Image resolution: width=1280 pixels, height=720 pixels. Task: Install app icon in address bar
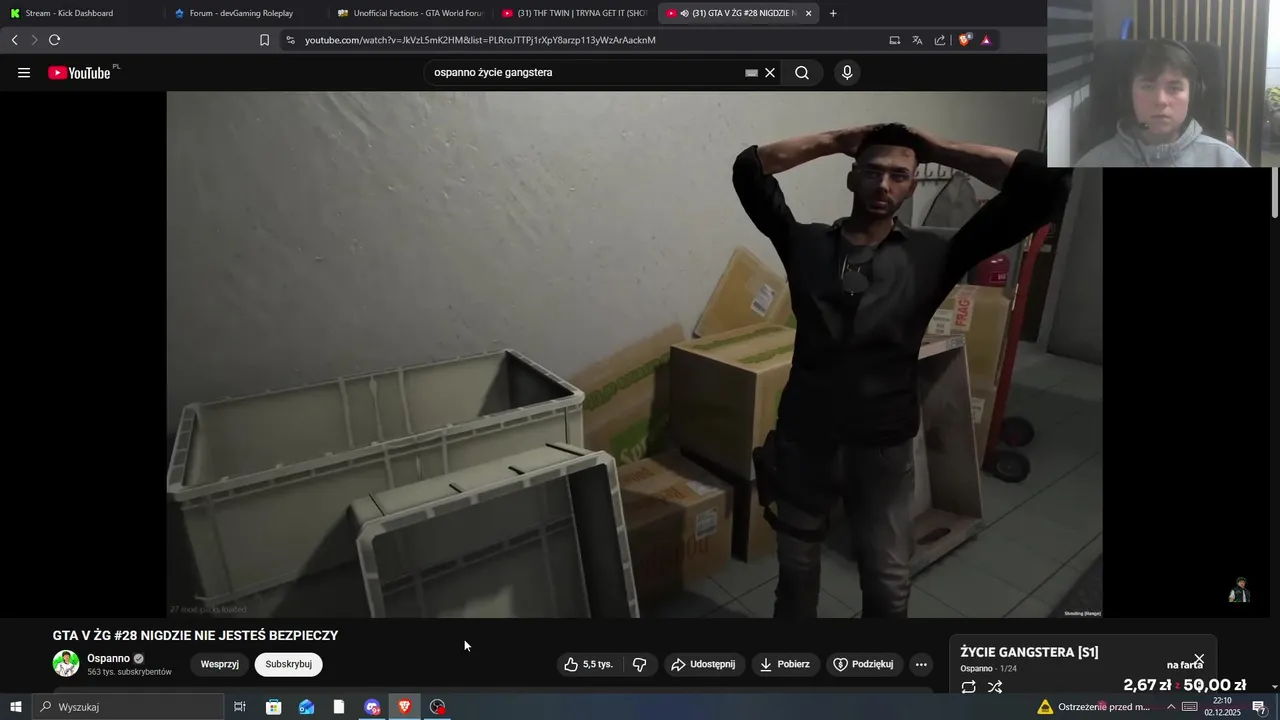point(895,40)
